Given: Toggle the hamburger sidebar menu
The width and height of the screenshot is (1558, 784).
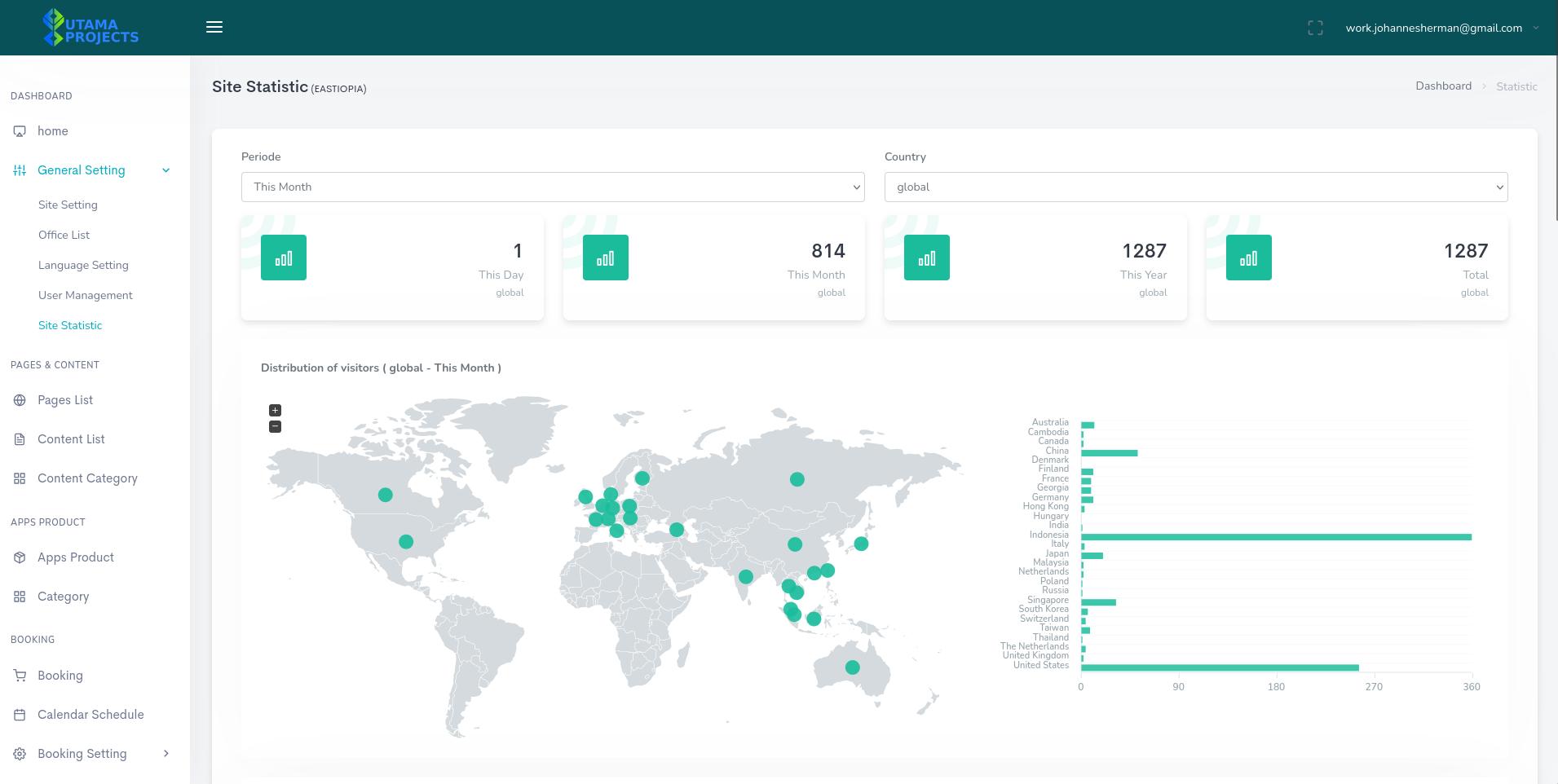Looking at the screenshot, I should [214, 27].
